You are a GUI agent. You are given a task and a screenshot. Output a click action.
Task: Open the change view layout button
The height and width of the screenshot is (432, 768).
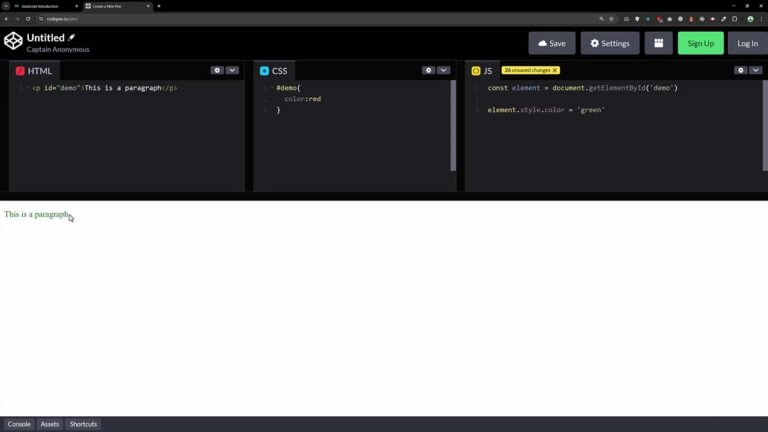(x=658, y=43)
